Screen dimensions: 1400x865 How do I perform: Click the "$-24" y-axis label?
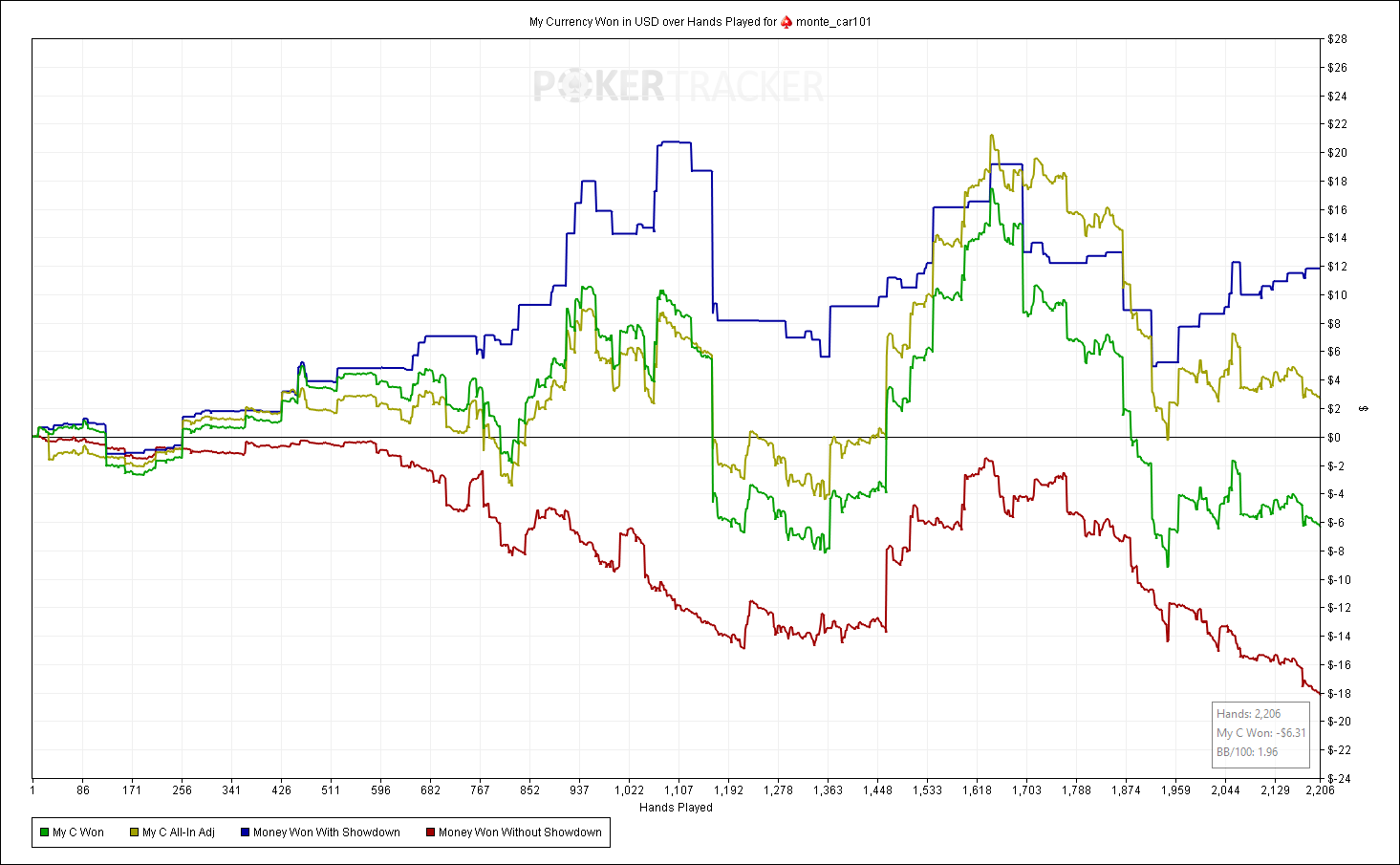1339,779
